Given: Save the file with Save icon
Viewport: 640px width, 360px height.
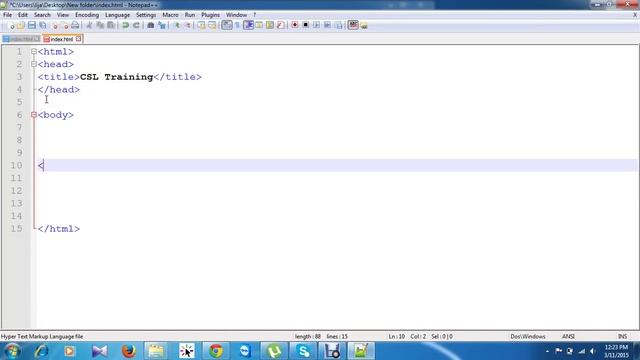Looking at the screenshot, I should pos(31,25).
